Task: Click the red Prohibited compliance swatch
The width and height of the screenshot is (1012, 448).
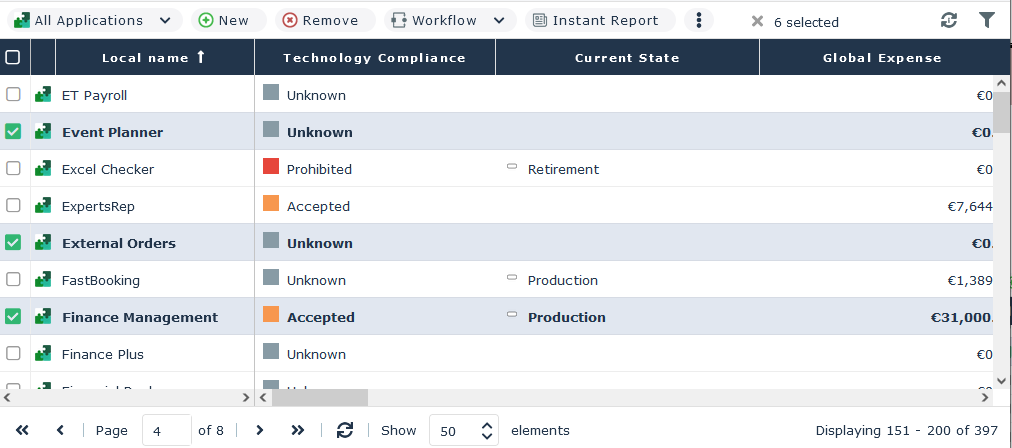Action: (x=271, y=166)
